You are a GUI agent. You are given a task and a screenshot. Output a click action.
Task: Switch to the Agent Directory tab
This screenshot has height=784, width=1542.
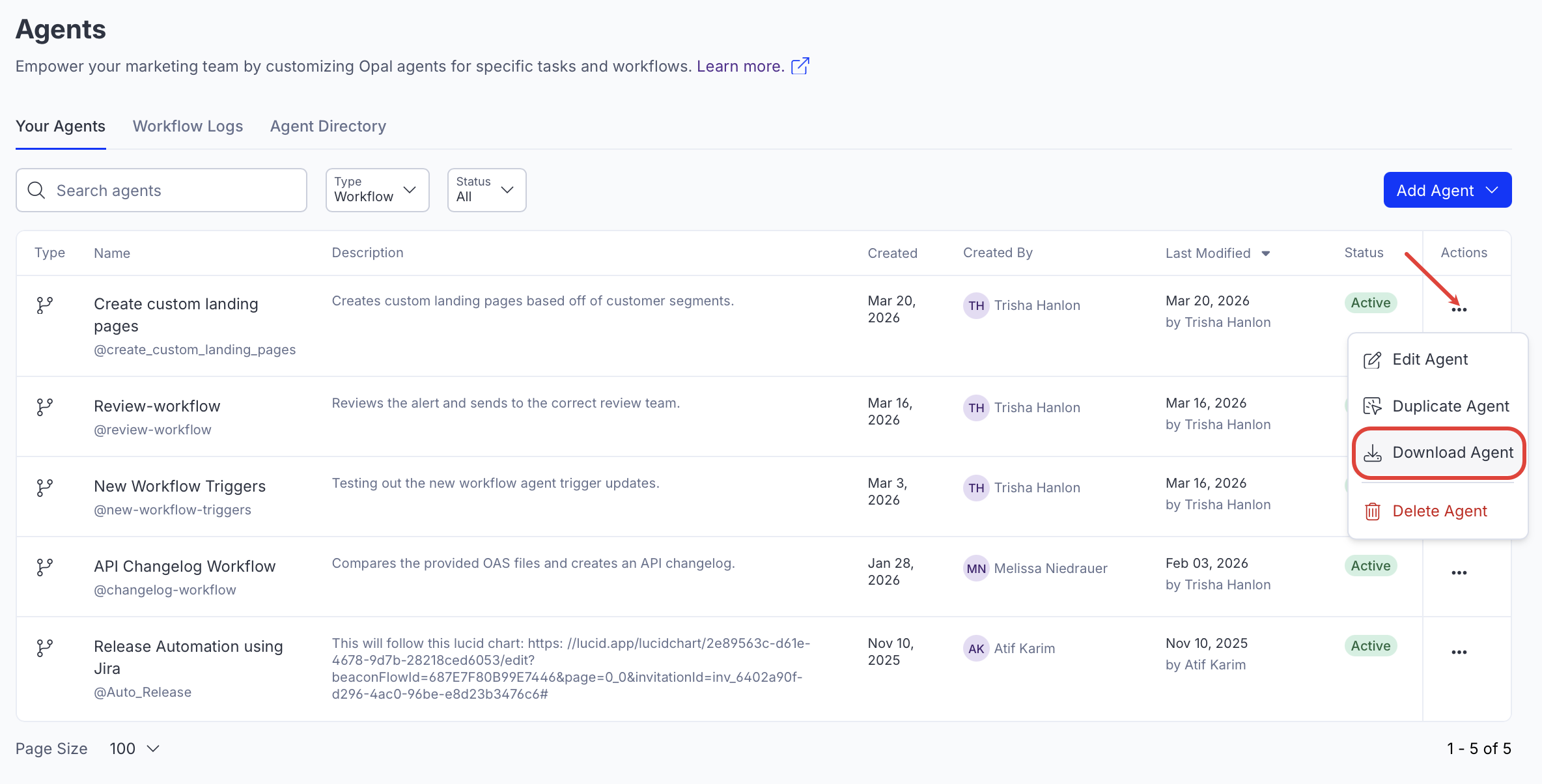(x=328, y=126)
